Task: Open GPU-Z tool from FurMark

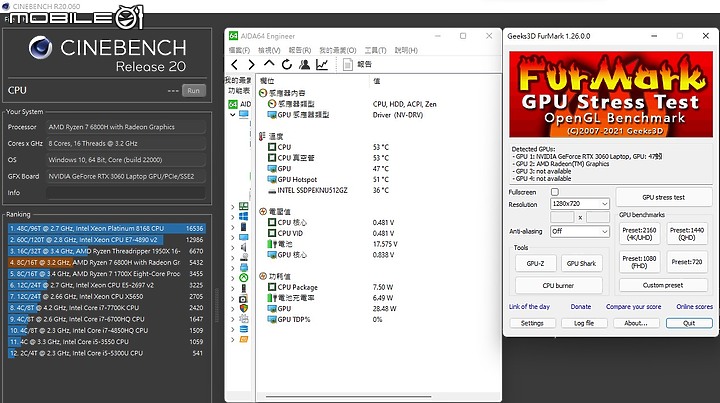Action: click(x=535, y=263)
